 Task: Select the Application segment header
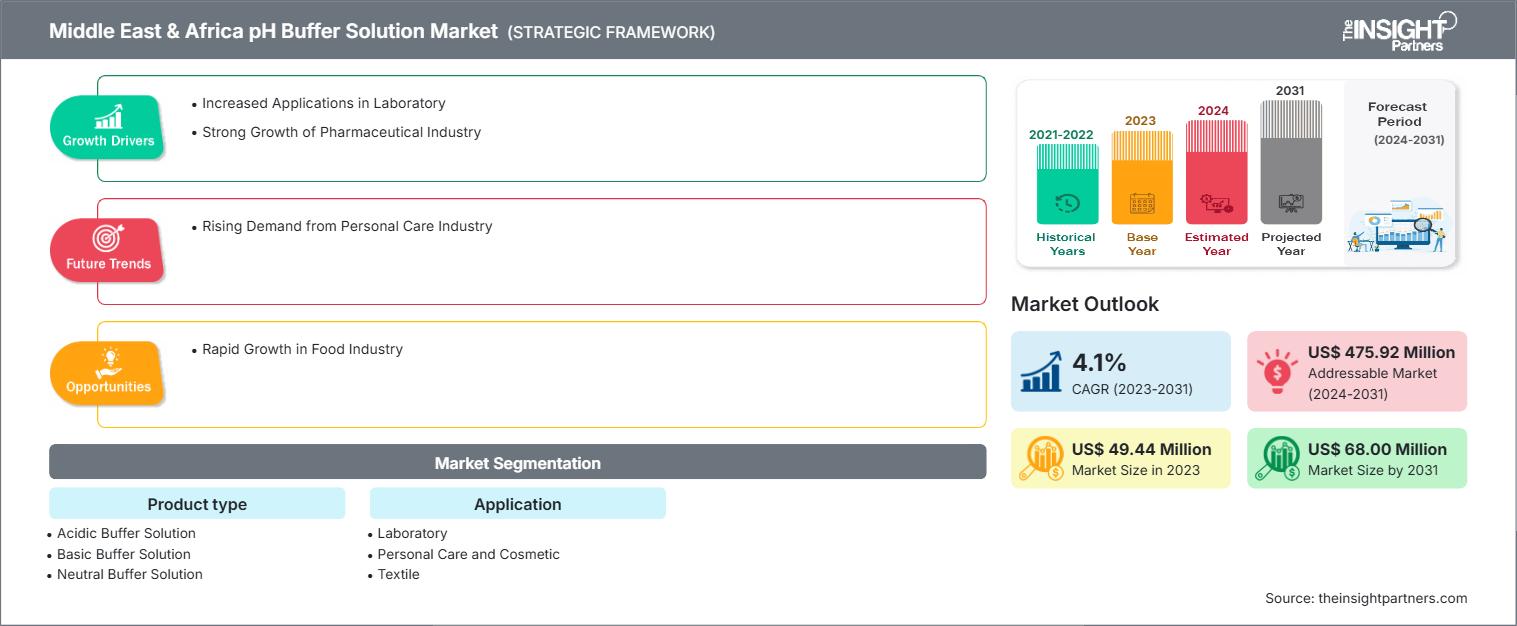[517, 504]
